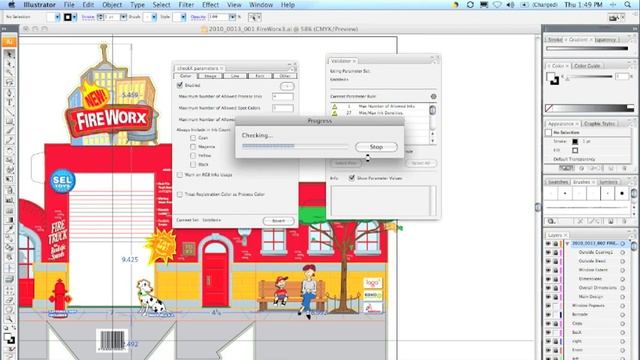This screenshot has height=360, width=640.
Task: Switch to the Graphic Styles panel tab
Action: [x=600, y=123]
